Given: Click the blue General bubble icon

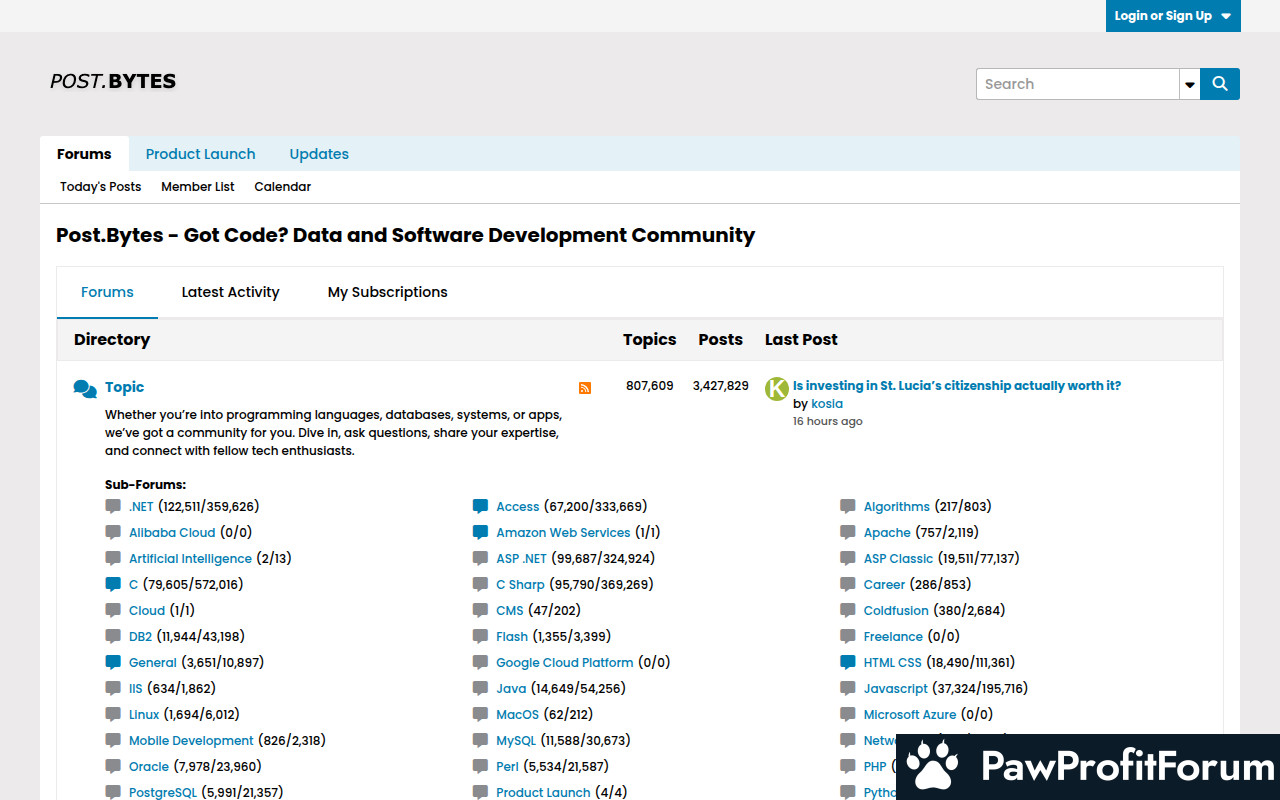Looking at the screenshot, I should point(113,662).
